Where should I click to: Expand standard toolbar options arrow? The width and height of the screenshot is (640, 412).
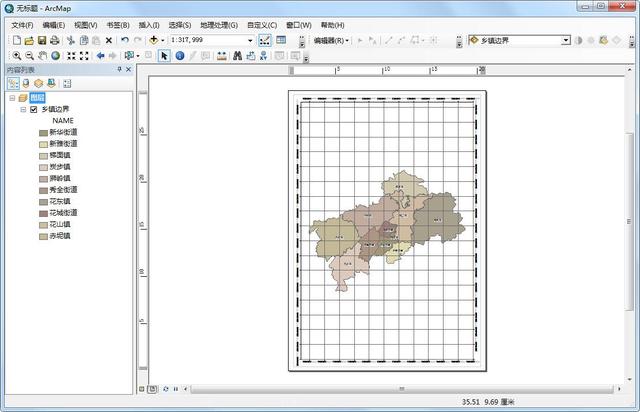pos(302,42)
